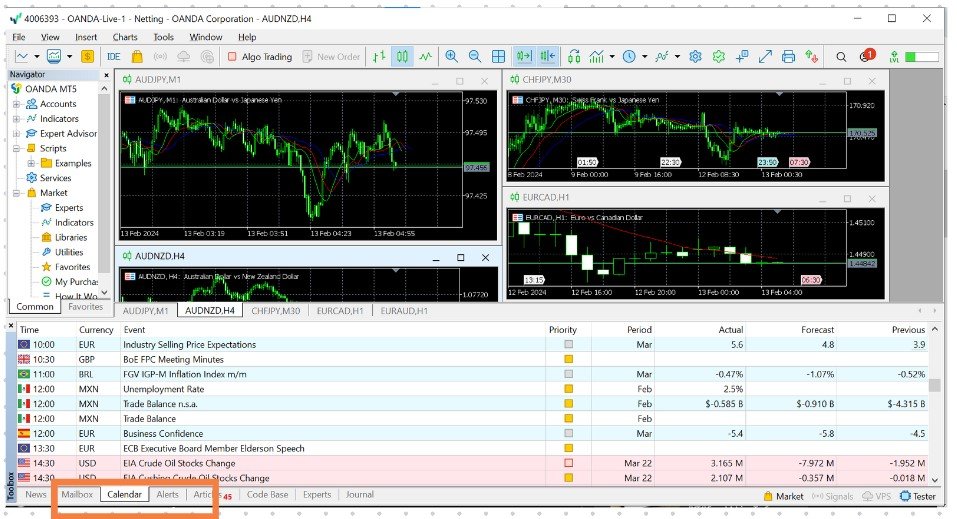The width and height of the screenshot is (957, 519).
Task: Open the Tester button in status bar
Action: 917,496
